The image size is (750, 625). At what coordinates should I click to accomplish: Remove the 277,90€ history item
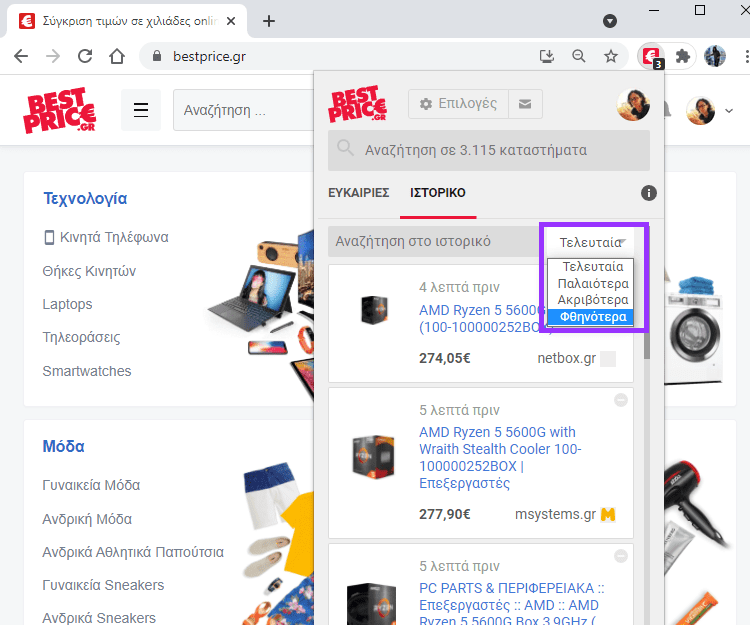621,400
